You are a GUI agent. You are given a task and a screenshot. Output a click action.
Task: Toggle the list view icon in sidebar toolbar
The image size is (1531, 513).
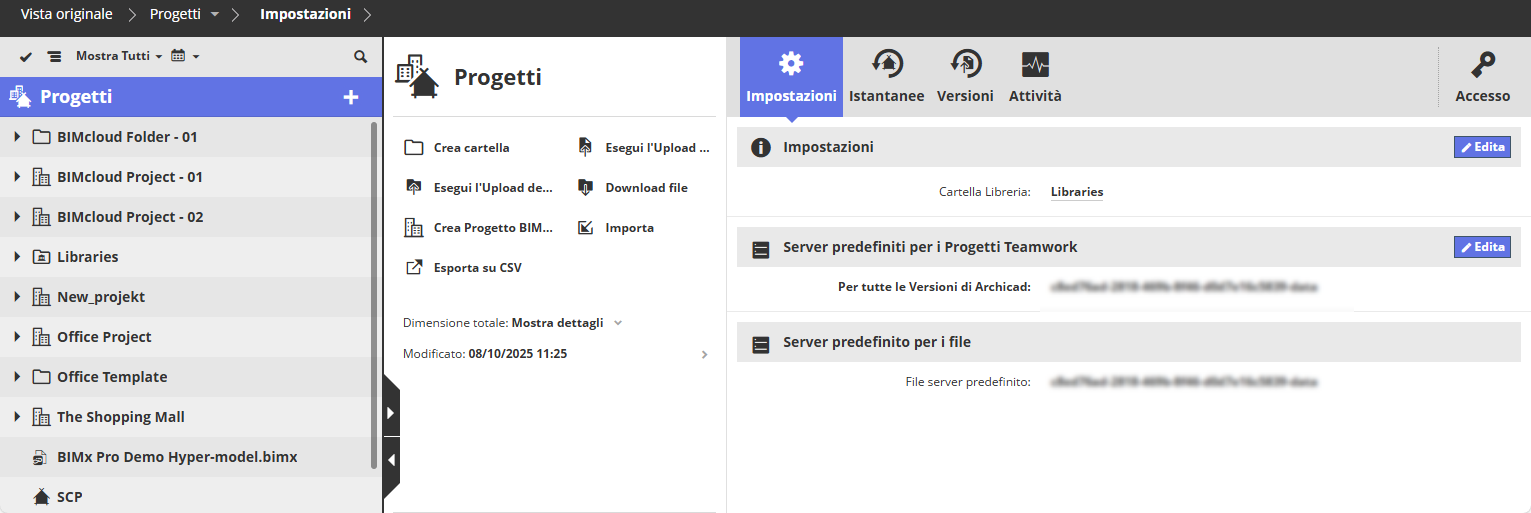point(54,57)
